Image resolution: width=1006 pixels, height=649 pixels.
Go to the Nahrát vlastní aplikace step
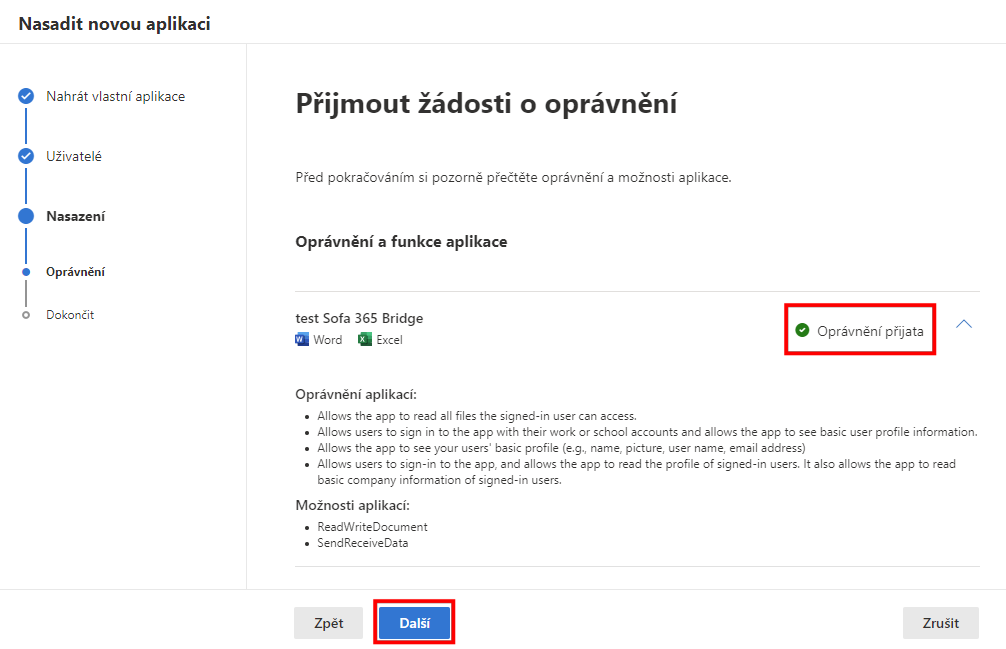coord(115,96)
